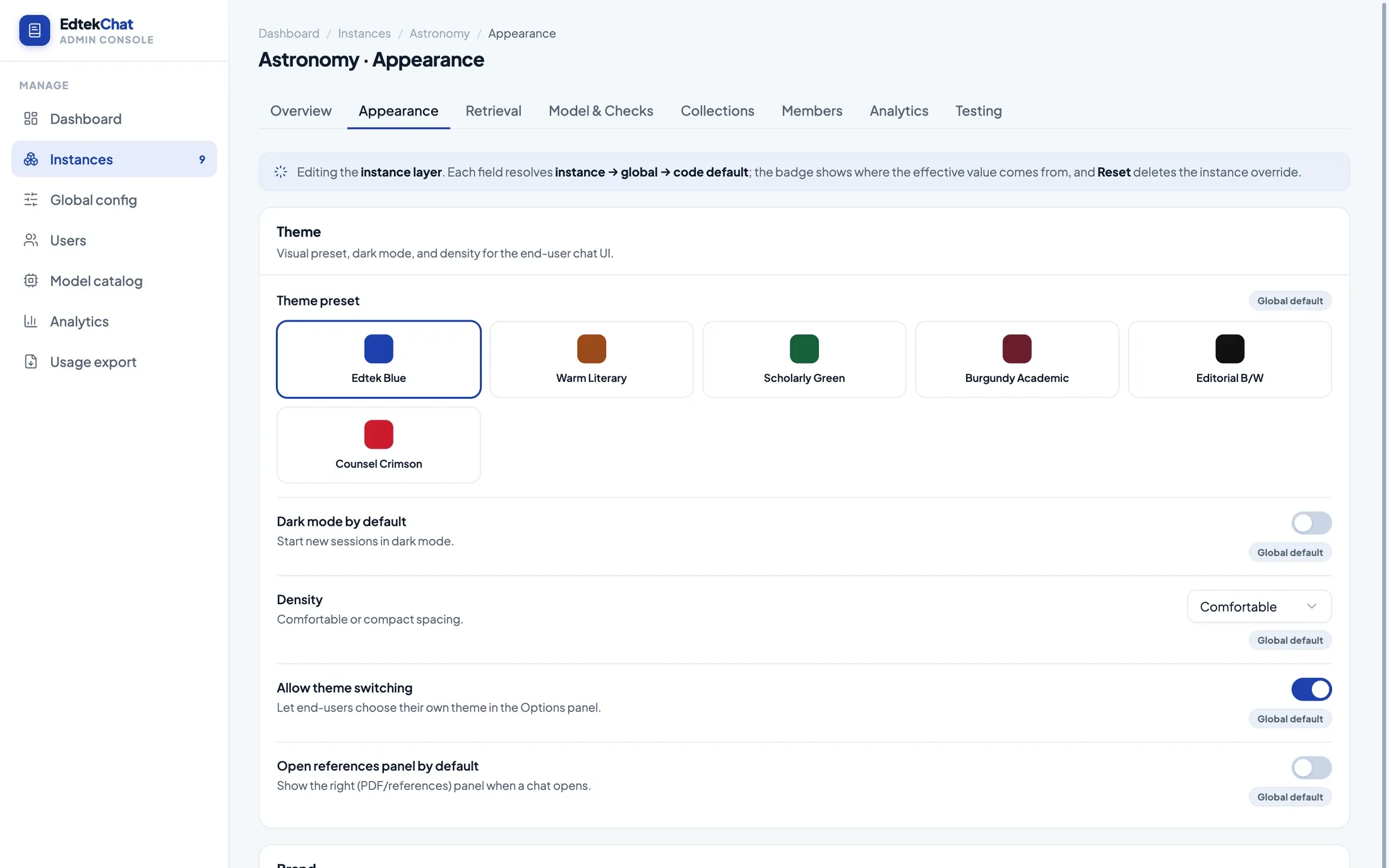
Task: Click the Instances breadcrumb link
Action: pos(364,33)
